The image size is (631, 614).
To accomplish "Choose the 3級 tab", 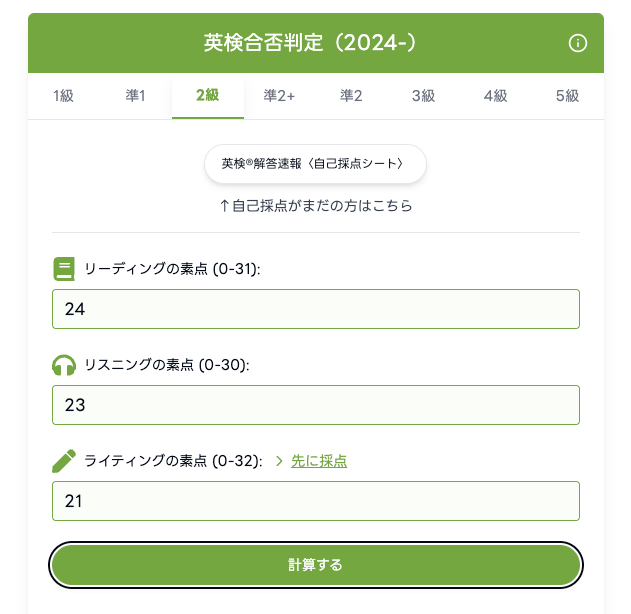I will click(x=423, y=96).
